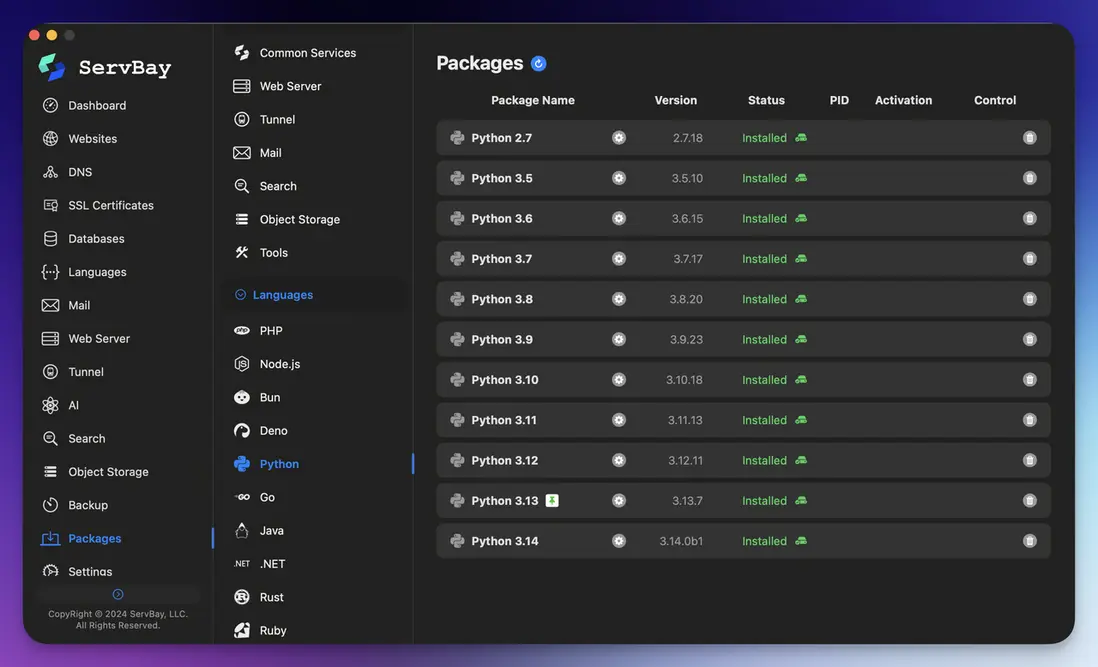Collapse the Languages section header
Image resolution: width=1098 pixels, height=667 pixels.
tap(282, 295)
